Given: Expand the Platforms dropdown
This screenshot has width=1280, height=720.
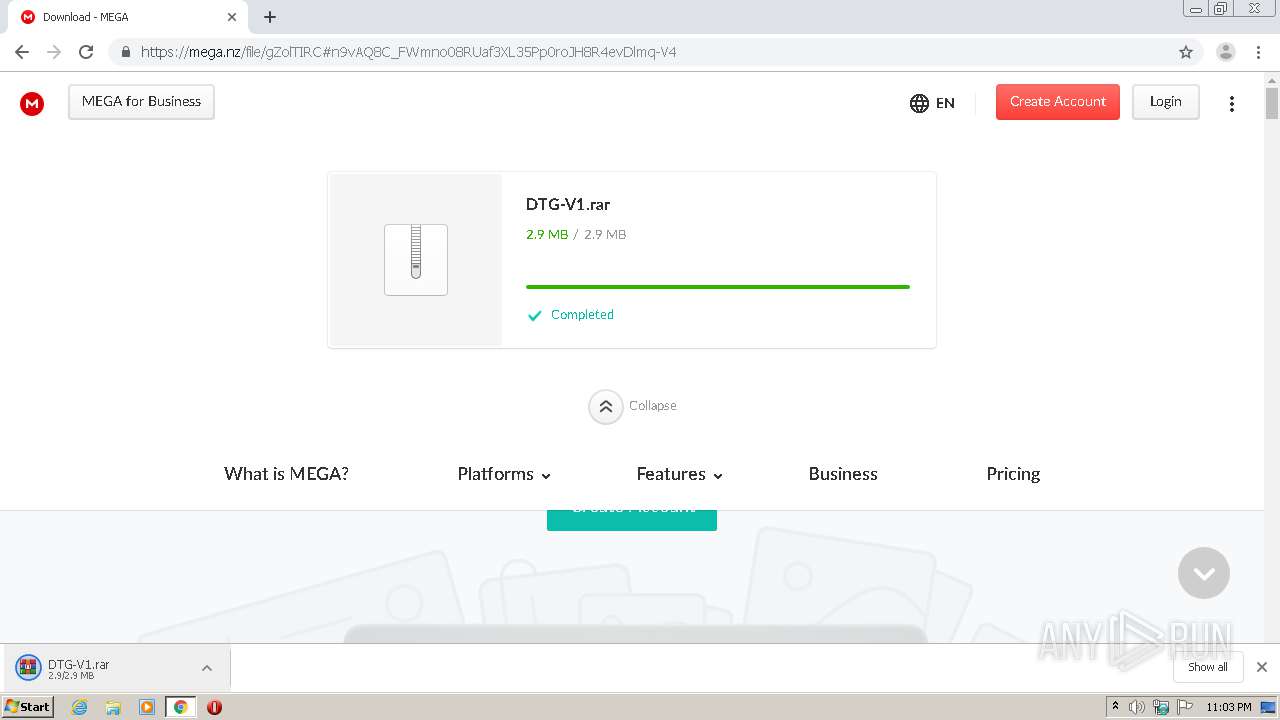Looking at the screenshot, I should [x=504, y=474].
